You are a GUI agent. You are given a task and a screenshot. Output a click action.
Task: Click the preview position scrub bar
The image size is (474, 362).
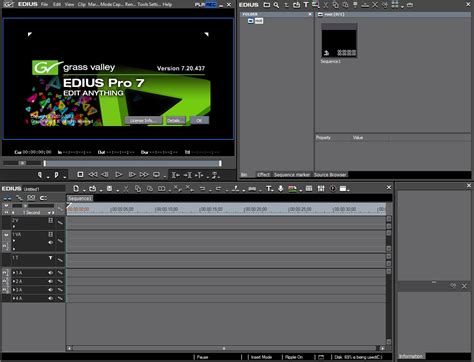click(132, 163)
